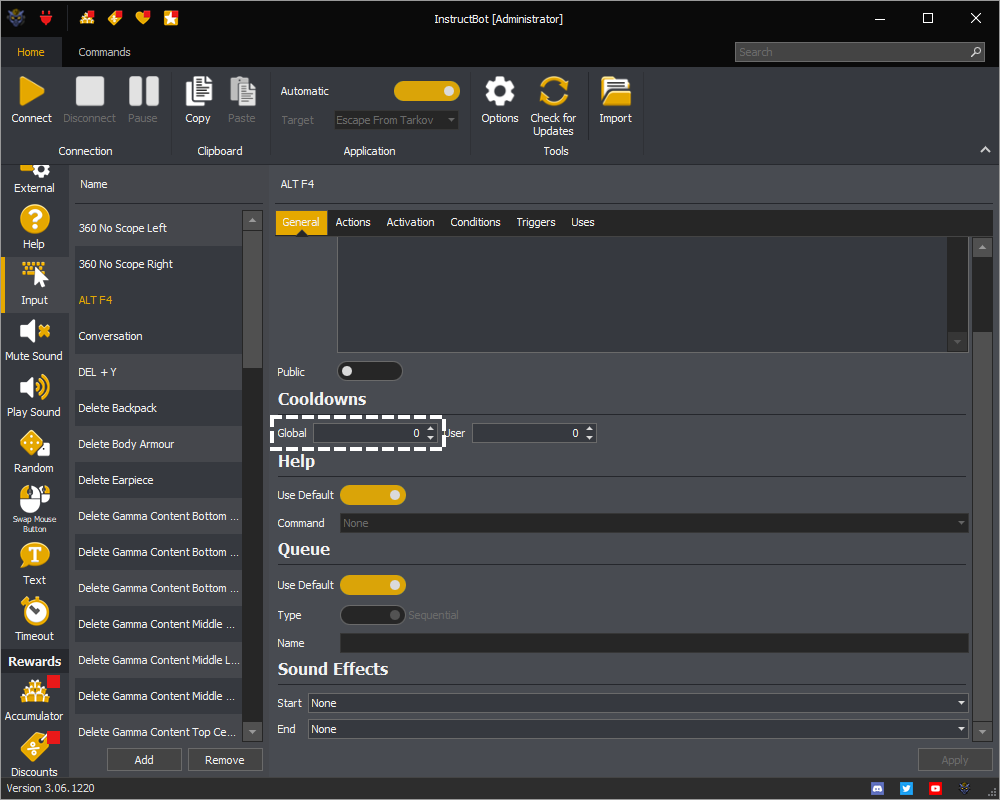
Task: Select the Accumulator rewards icon
Action: click(x=34, y=691)
